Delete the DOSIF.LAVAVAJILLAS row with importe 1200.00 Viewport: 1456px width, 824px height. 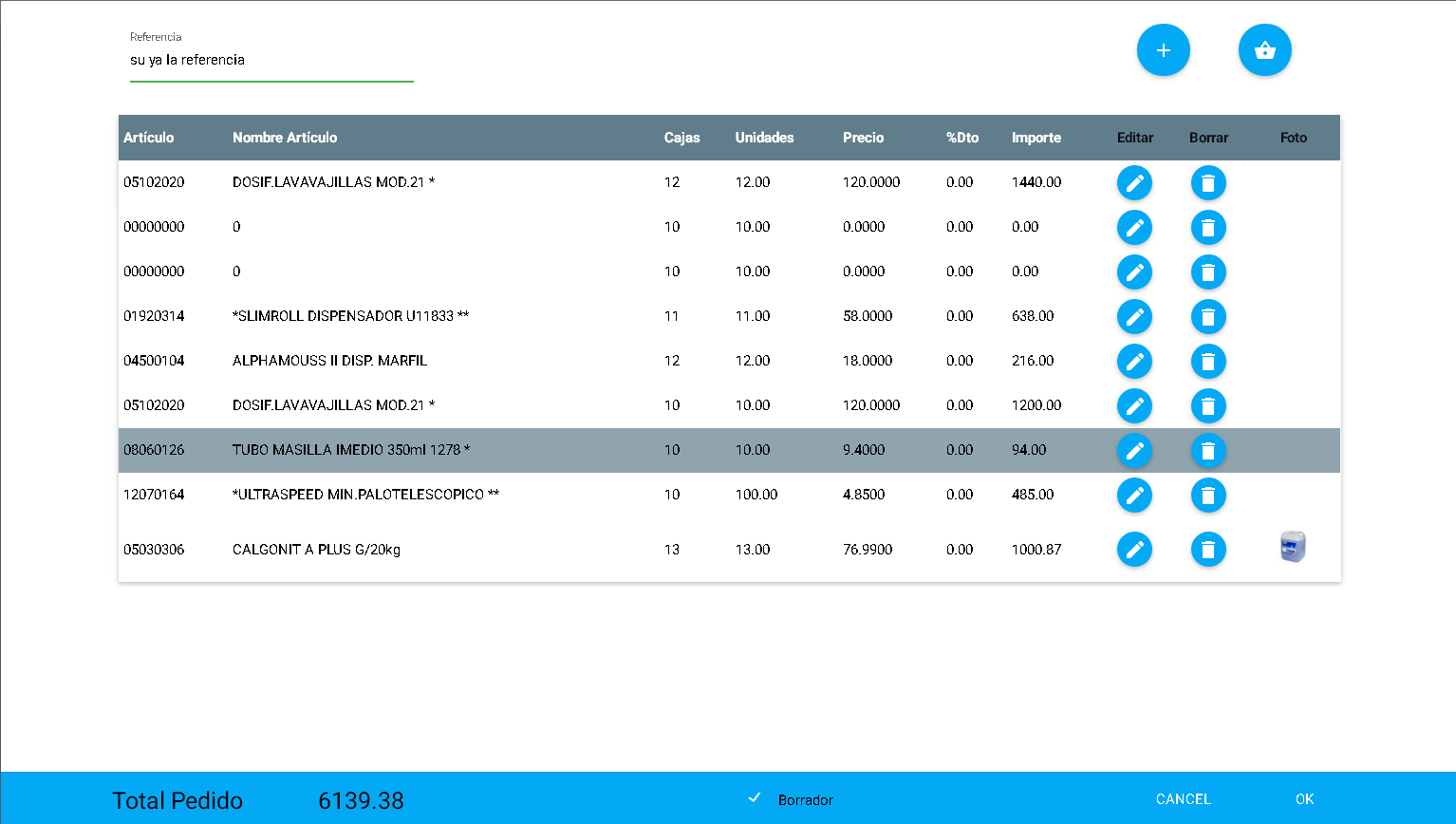pyautogui.click(x=1208, y=405)
